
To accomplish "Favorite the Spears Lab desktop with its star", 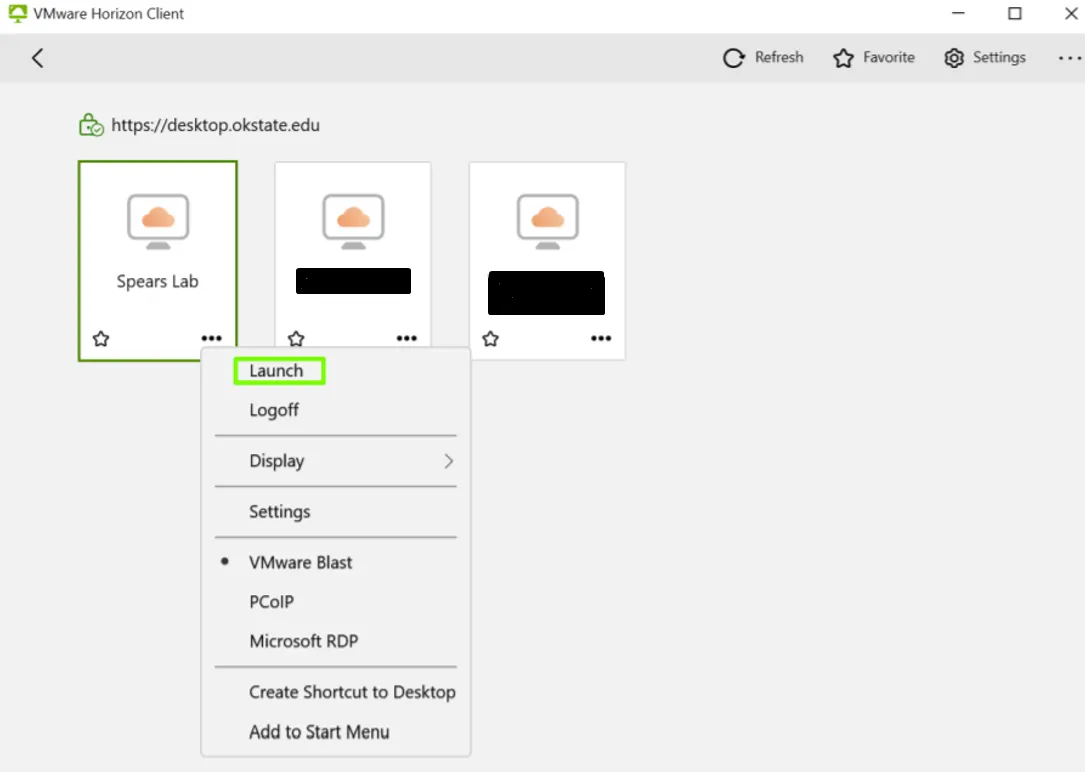I will coord(101,338).
